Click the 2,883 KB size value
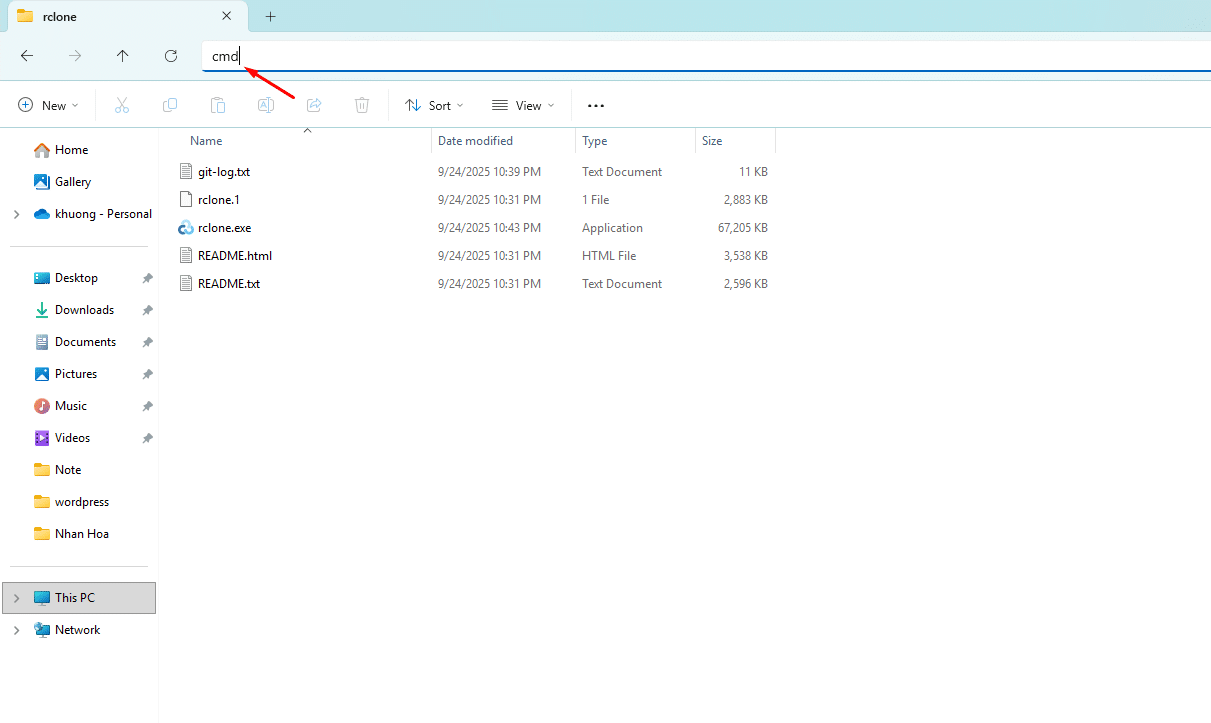This screenshot has width=1211, height=723. tap(746, 200)
